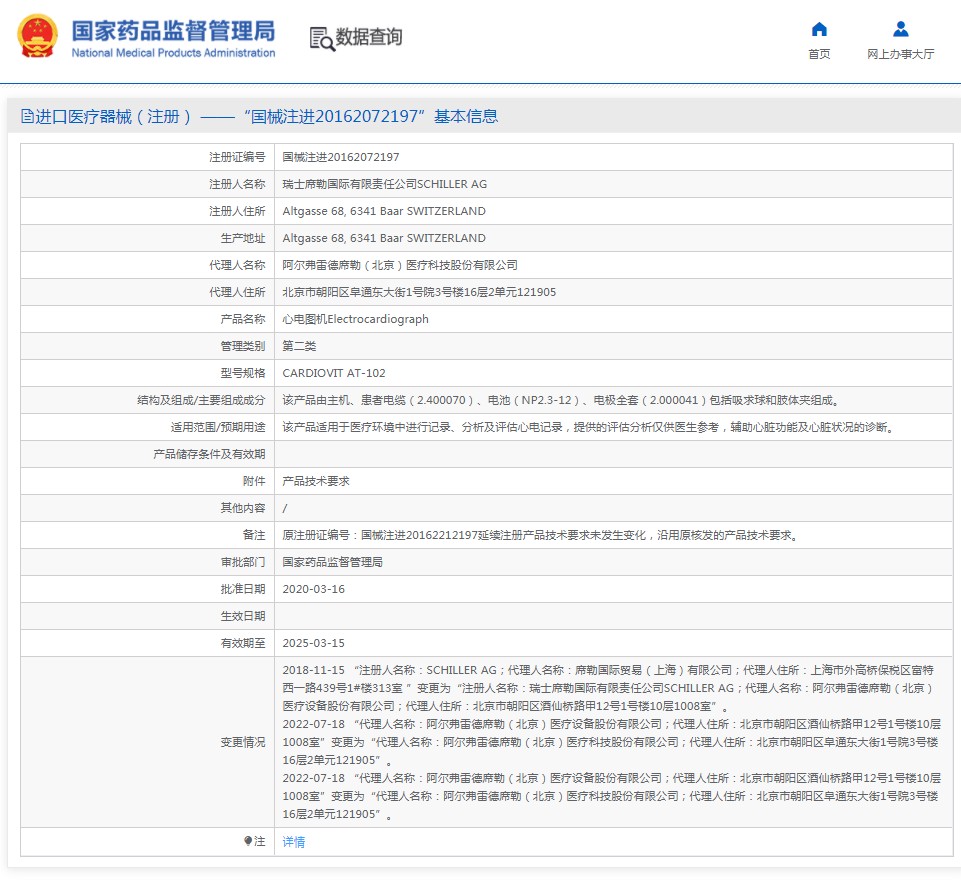Select agent name 阿尔弗雷德席勒（北京）医疗科技股份有限公司

click(400, 265)
